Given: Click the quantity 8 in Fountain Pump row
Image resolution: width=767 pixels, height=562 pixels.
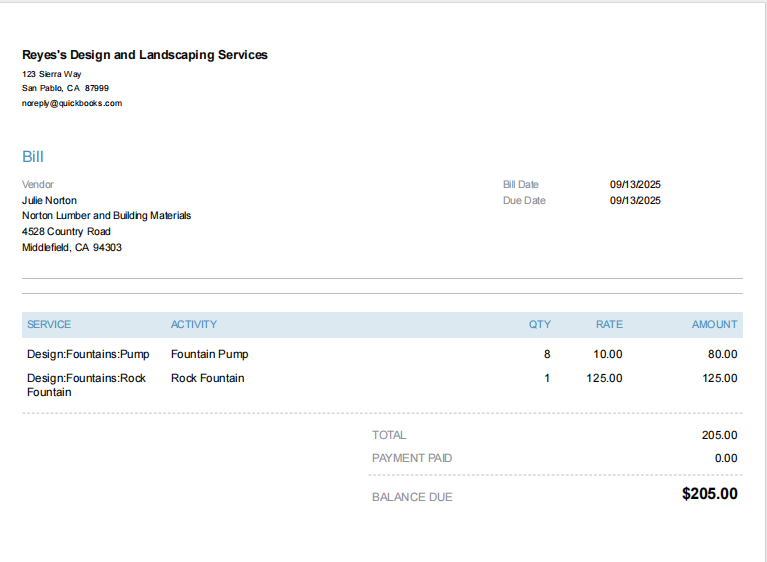Looking at the screenshot, I should (x=547, y=354).
